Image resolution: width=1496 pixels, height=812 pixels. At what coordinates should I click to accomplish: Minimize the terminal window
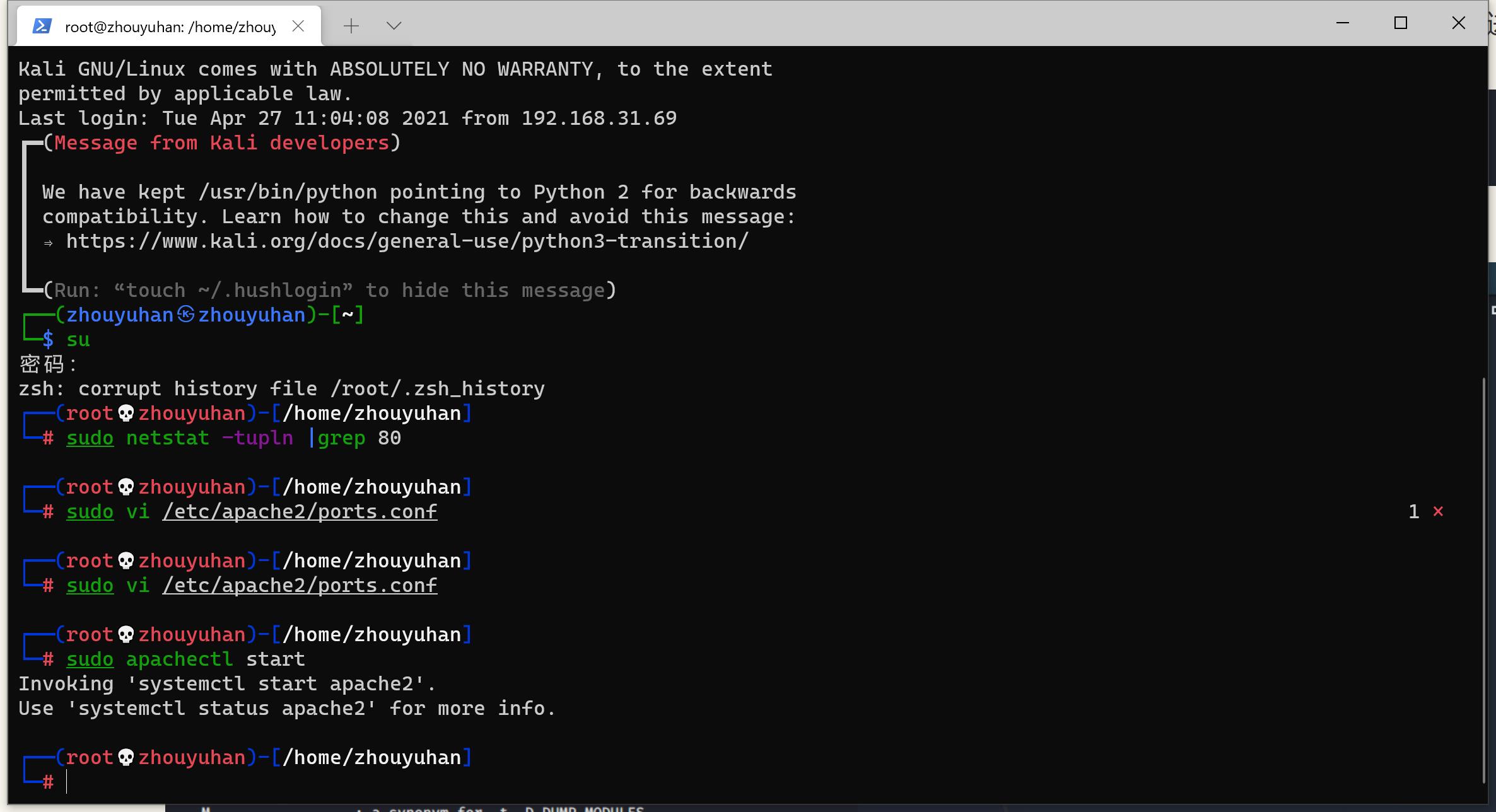click(1343, 23)
